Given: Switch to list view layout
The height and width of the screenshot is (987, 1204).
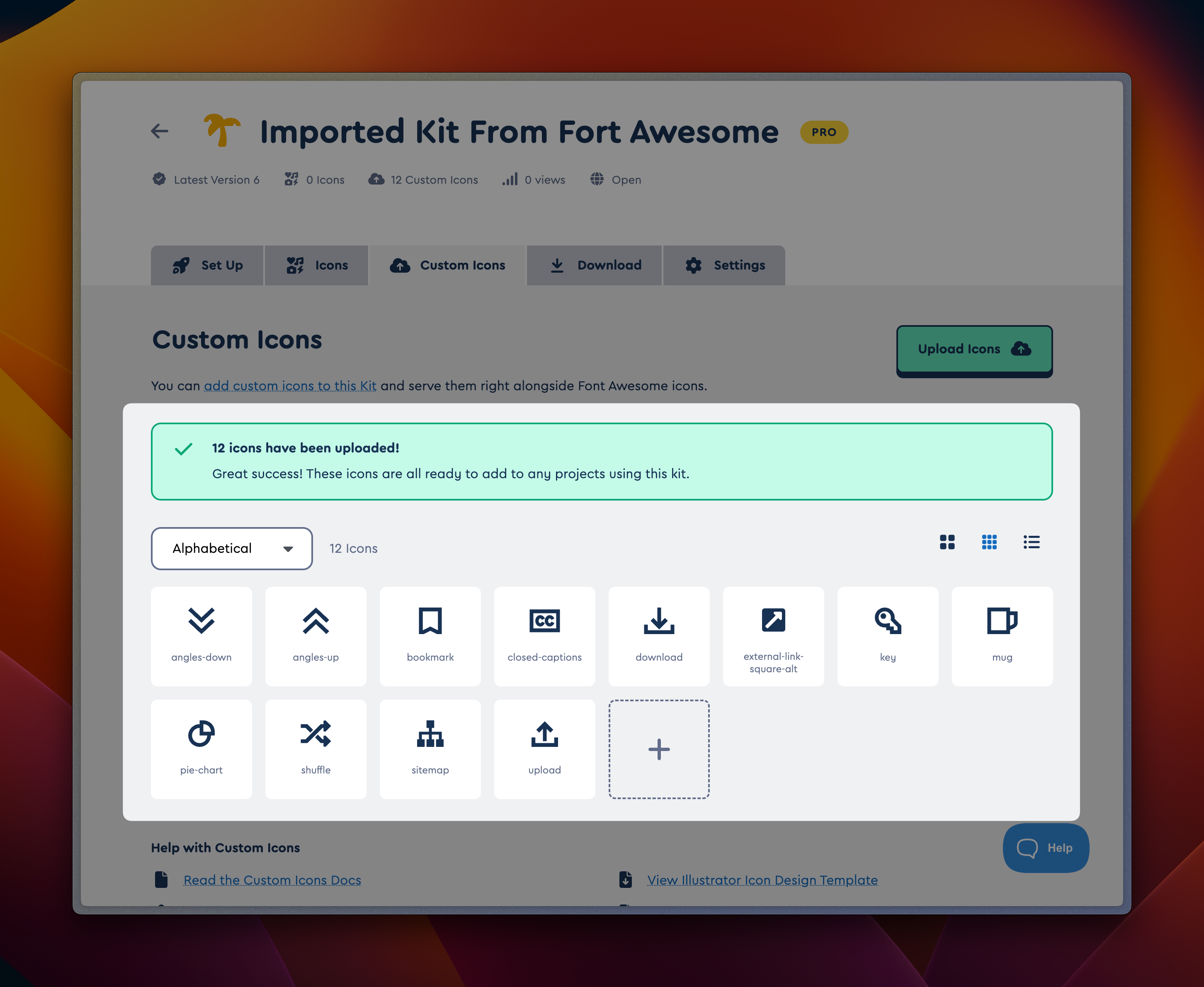Looking at the screenshot, I should point(1031,542).
